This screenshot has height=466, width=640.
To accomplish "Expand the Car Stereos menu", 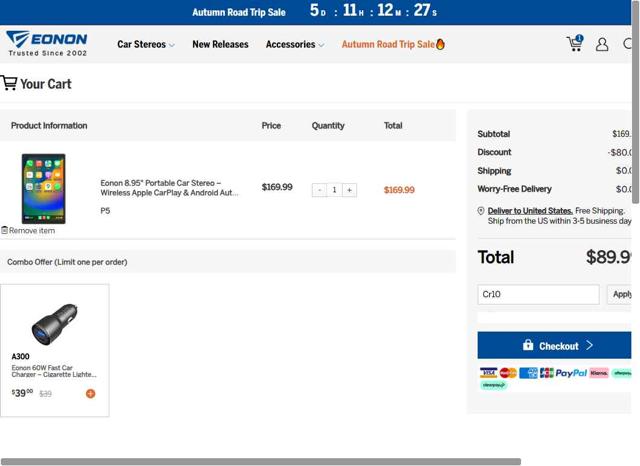I will pos(146,44).
